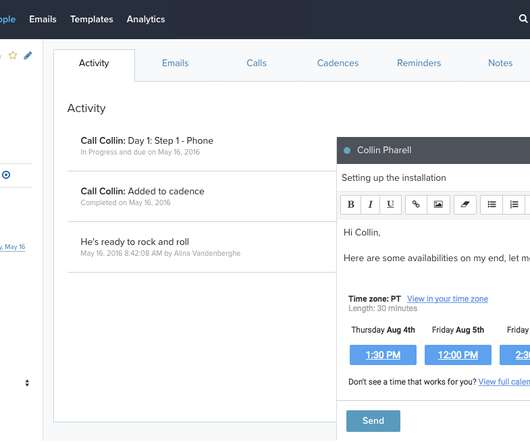The height and width of the screenshot is (442, 530).
Task: Click the up-down stepper arrows in sidebar
Action: [27, 383]
